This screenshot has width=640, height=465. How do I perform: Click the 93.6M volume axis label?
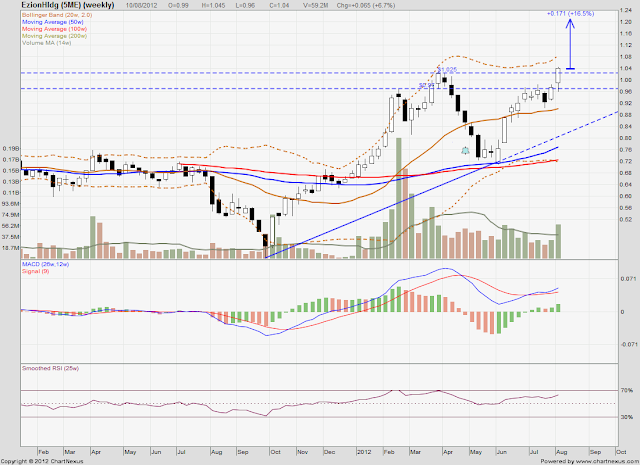click(x=11, y=204)
